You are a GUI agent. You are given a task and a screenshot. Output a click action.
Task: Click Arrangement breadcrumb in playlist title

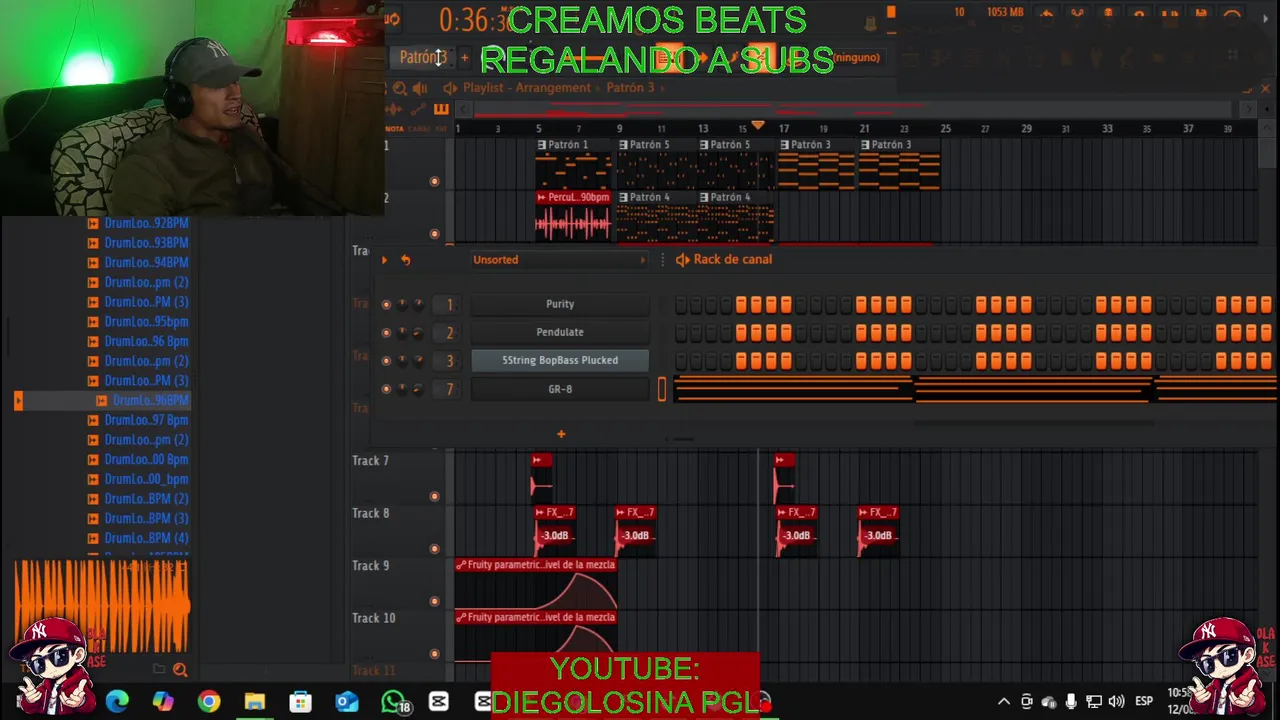(553, 88)
